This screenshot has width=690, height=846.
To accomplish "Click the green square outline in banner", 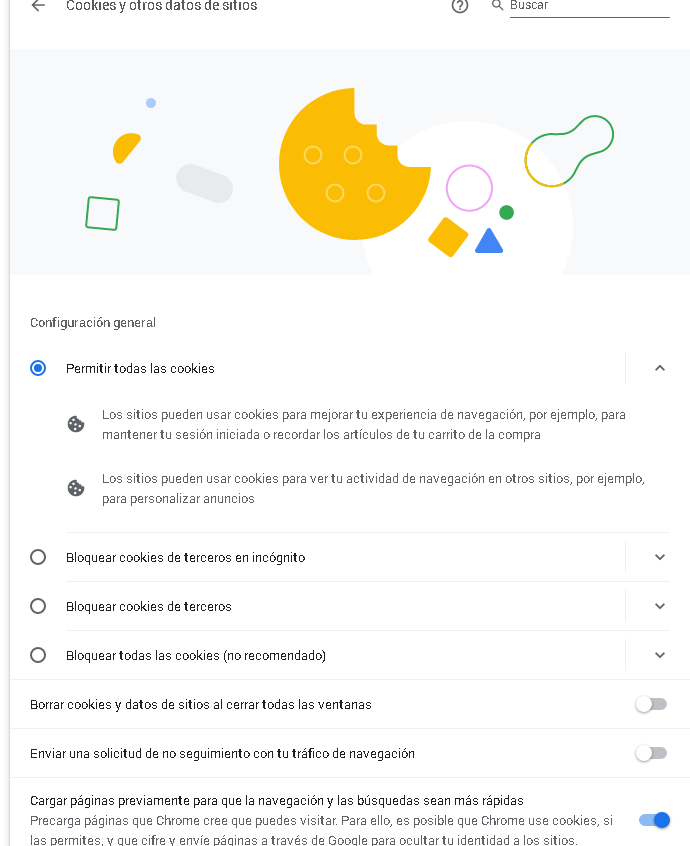I will click(x=103, y=214).
